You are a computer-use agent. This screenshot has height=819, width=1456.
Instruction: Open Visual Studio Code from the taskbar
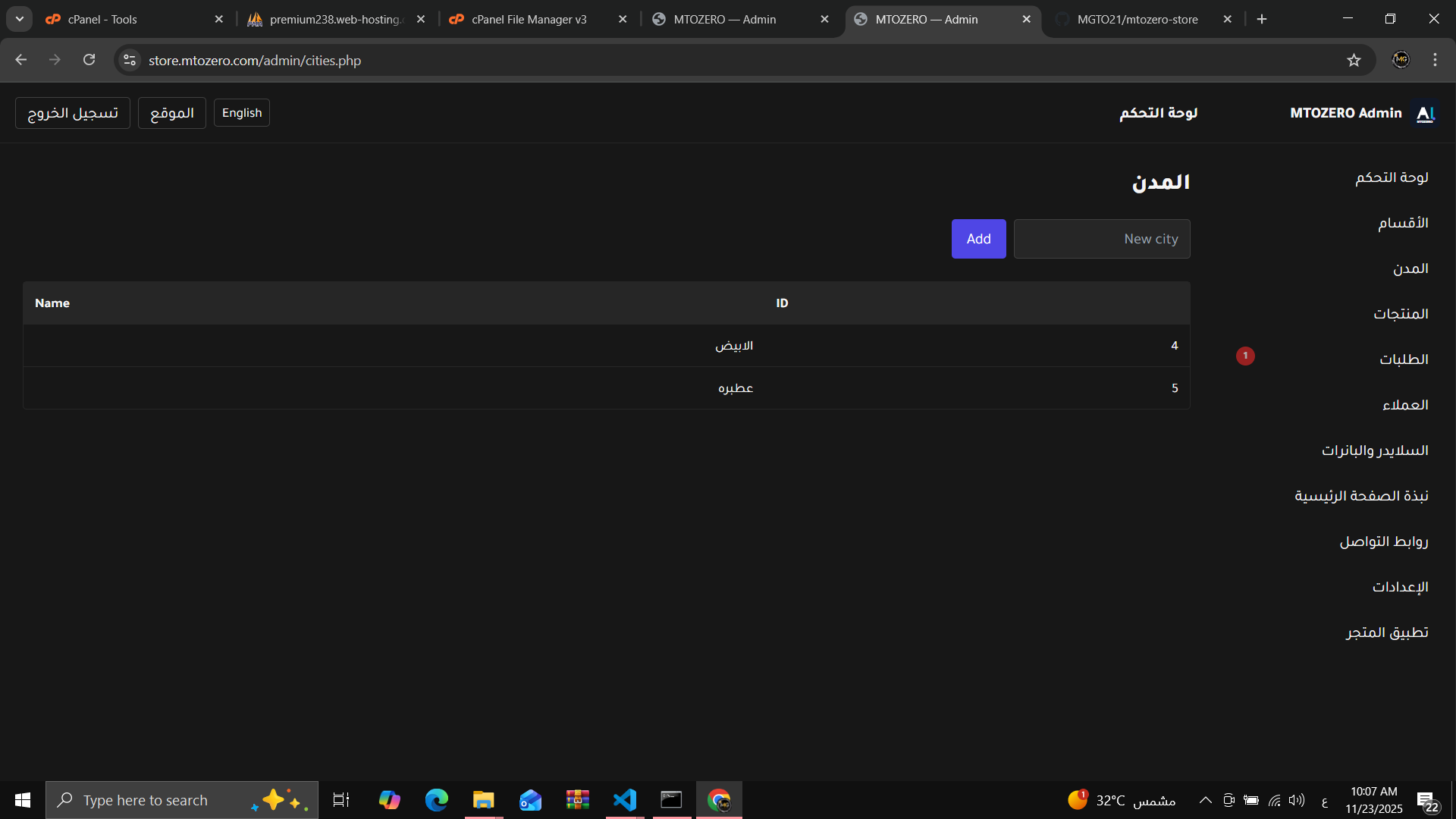click(x=625, y=800)
